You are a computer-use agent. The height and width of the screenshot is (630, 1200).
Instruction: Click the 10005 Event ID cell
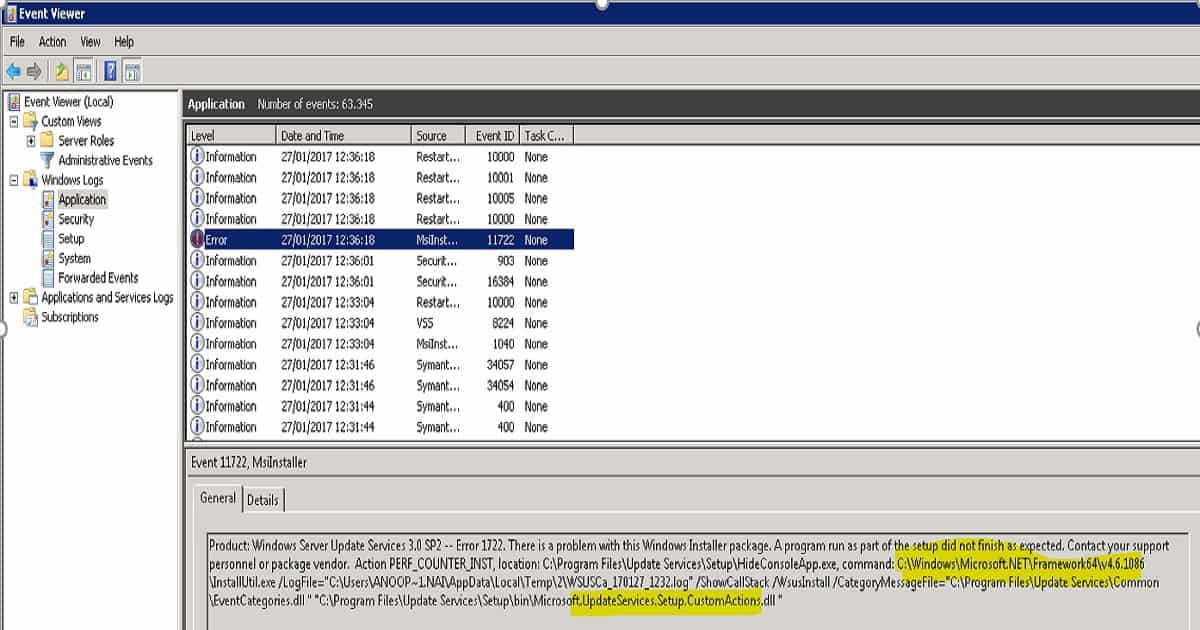[x=501, y=198]
